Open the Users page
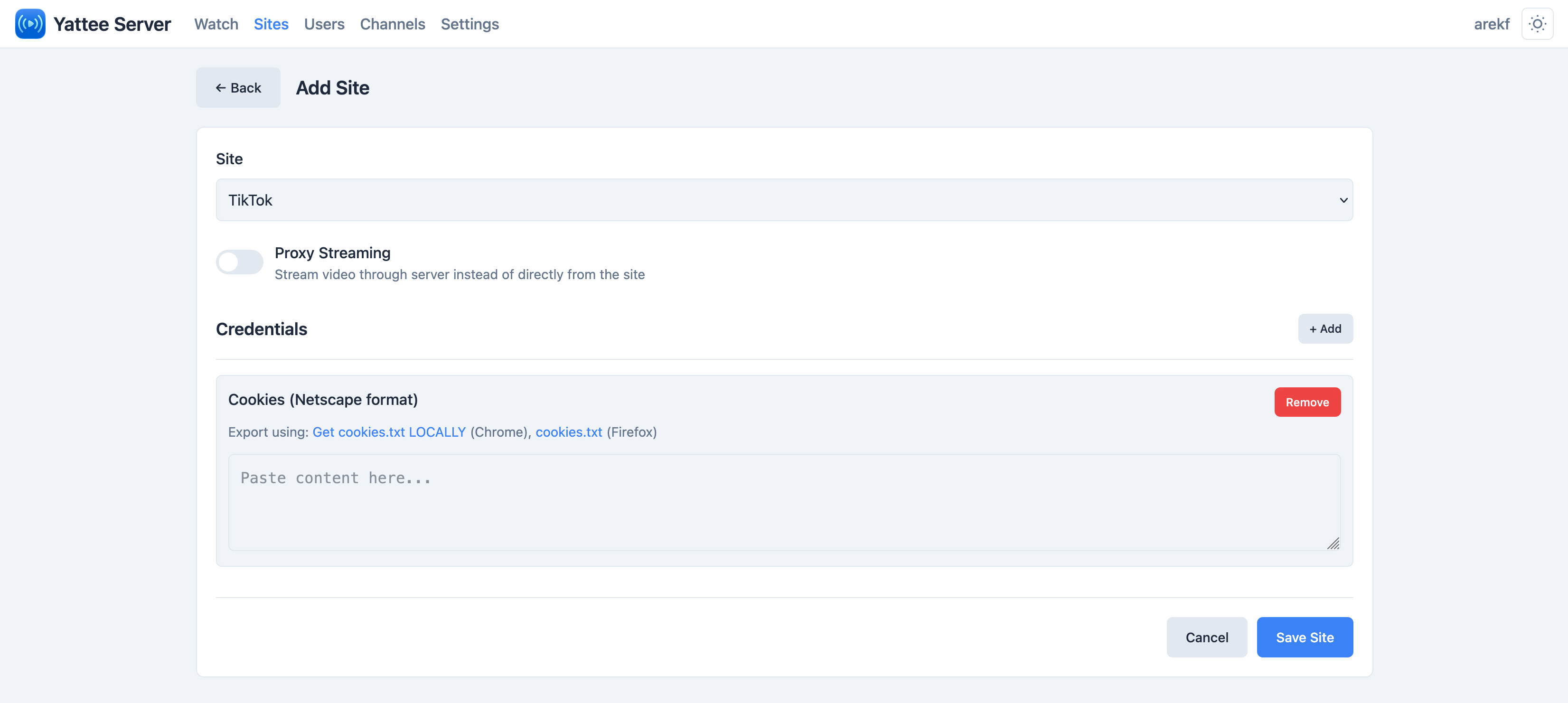1568x703 pixels. (x=324, y=24)
